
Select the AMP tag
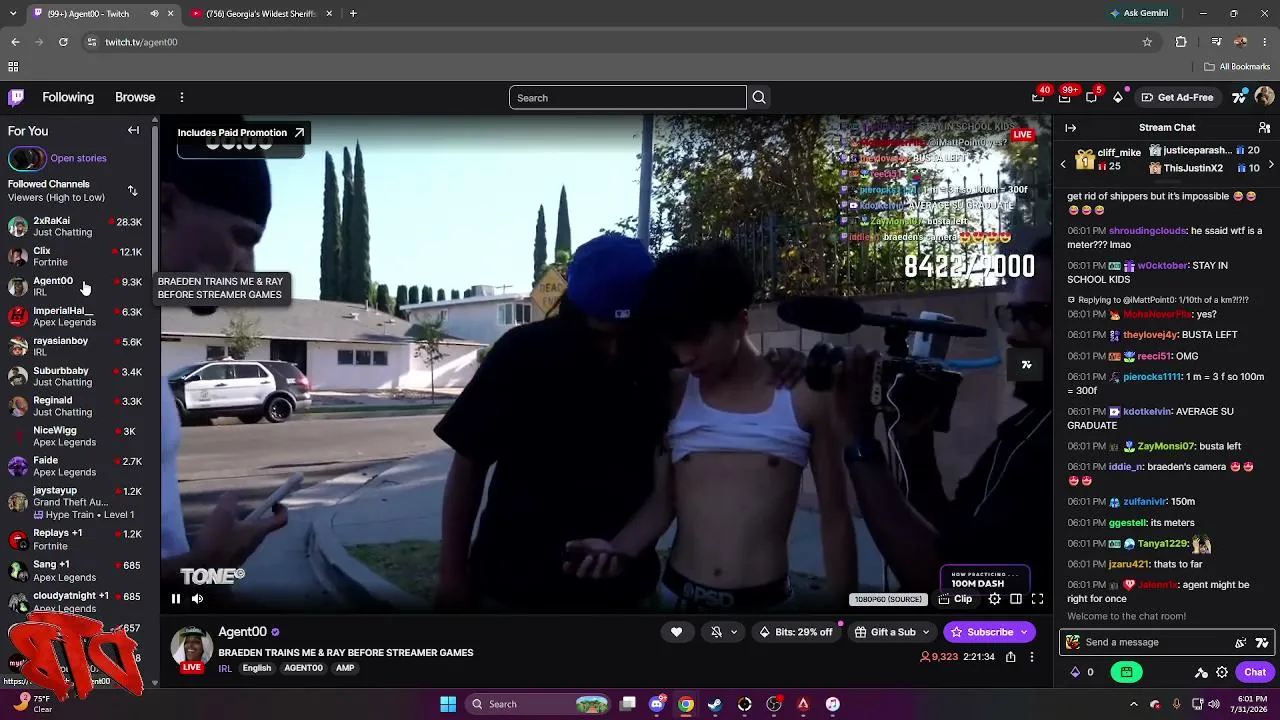345,668
